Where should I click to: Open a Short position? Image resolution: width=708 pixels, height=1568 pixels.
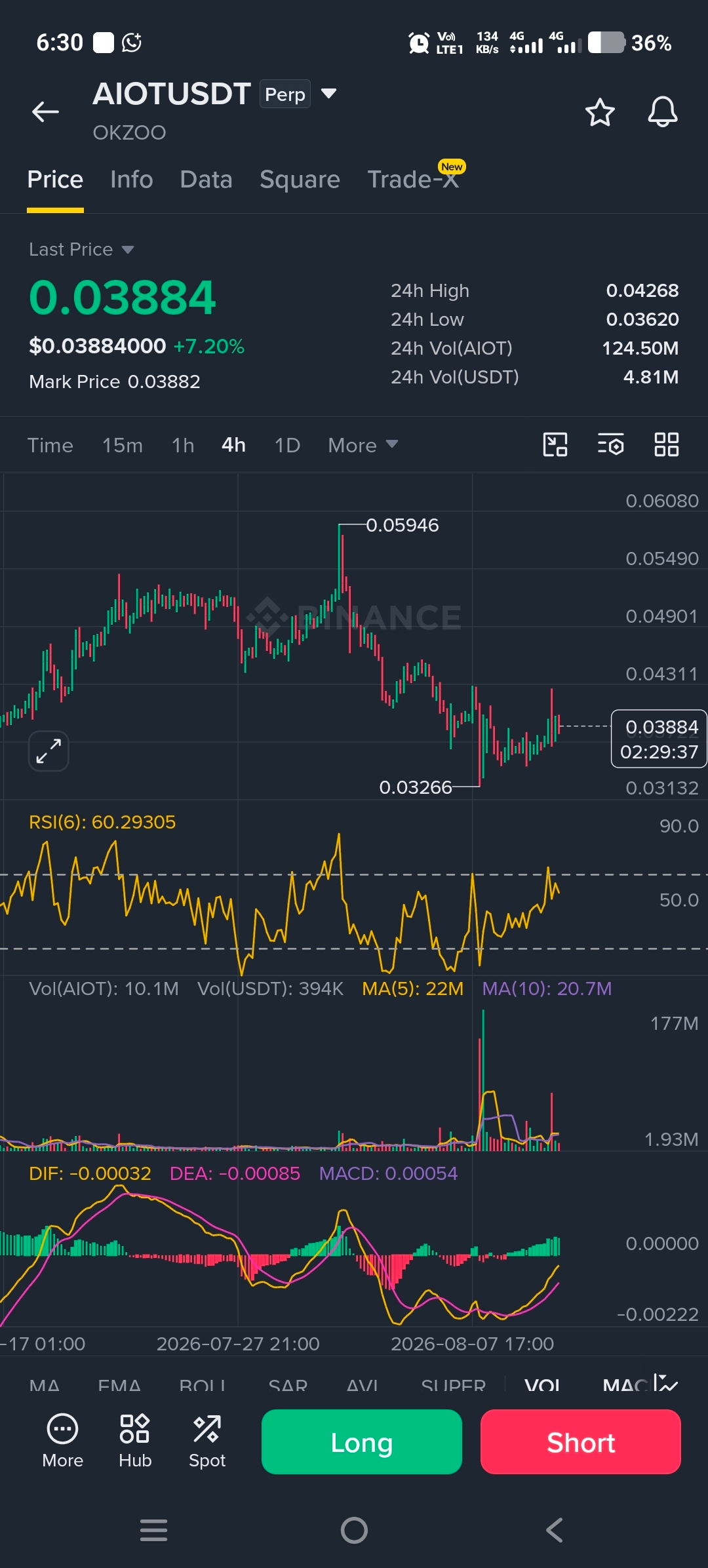click(x=581, y=1441)
